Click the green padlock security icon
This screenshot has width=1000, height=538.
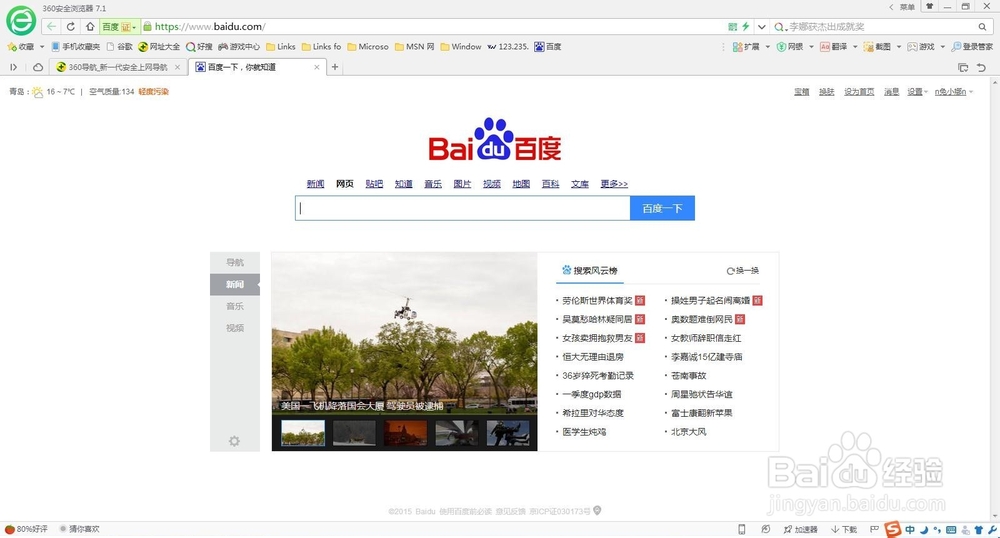point(147,27)
